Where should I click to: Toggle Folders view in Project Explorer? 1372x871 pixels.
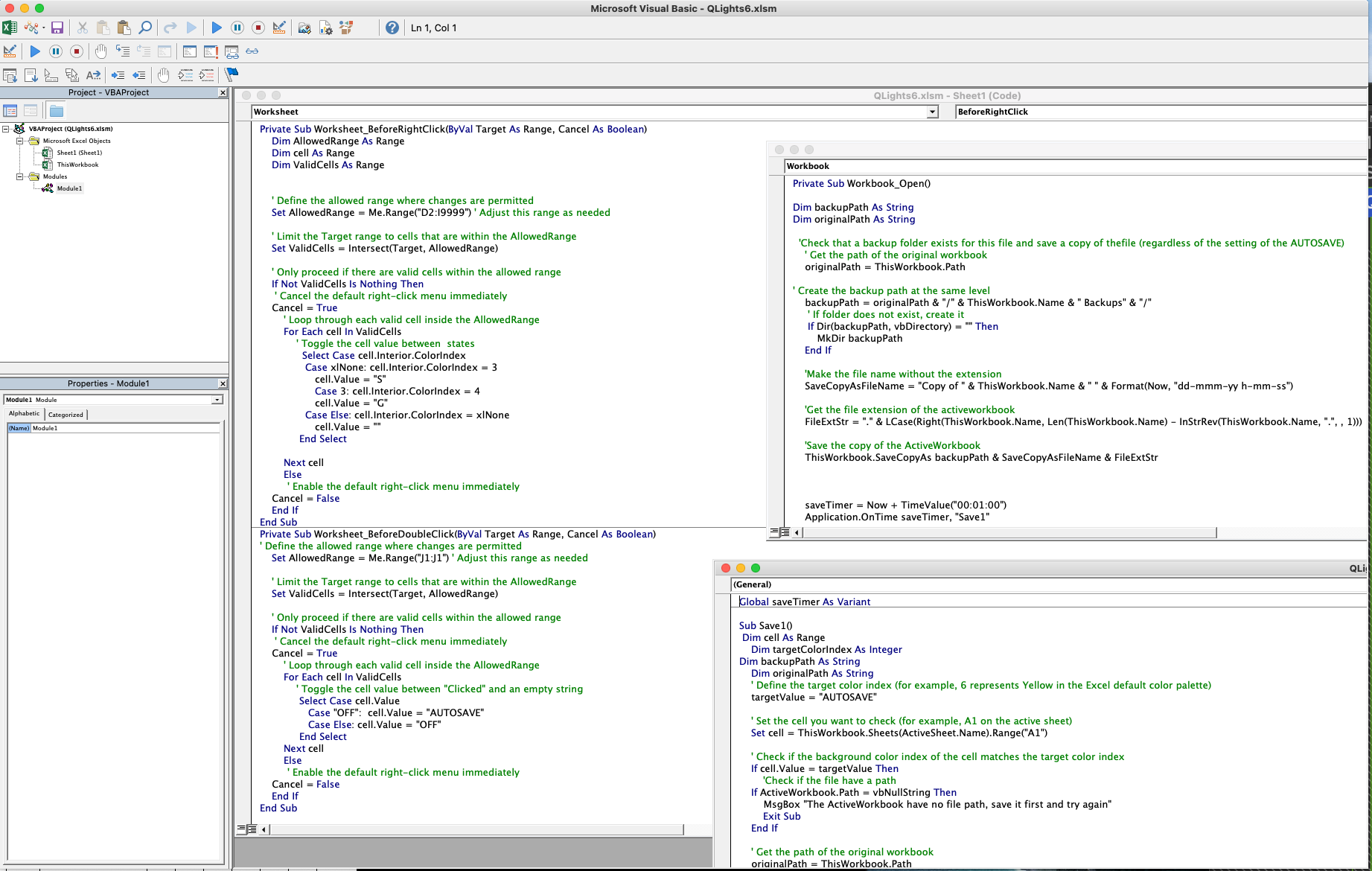tap(56, 110)
